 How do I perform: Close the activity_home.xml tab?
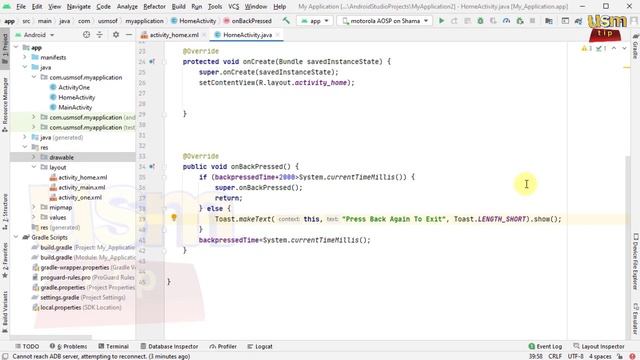(x=204, y=35)
